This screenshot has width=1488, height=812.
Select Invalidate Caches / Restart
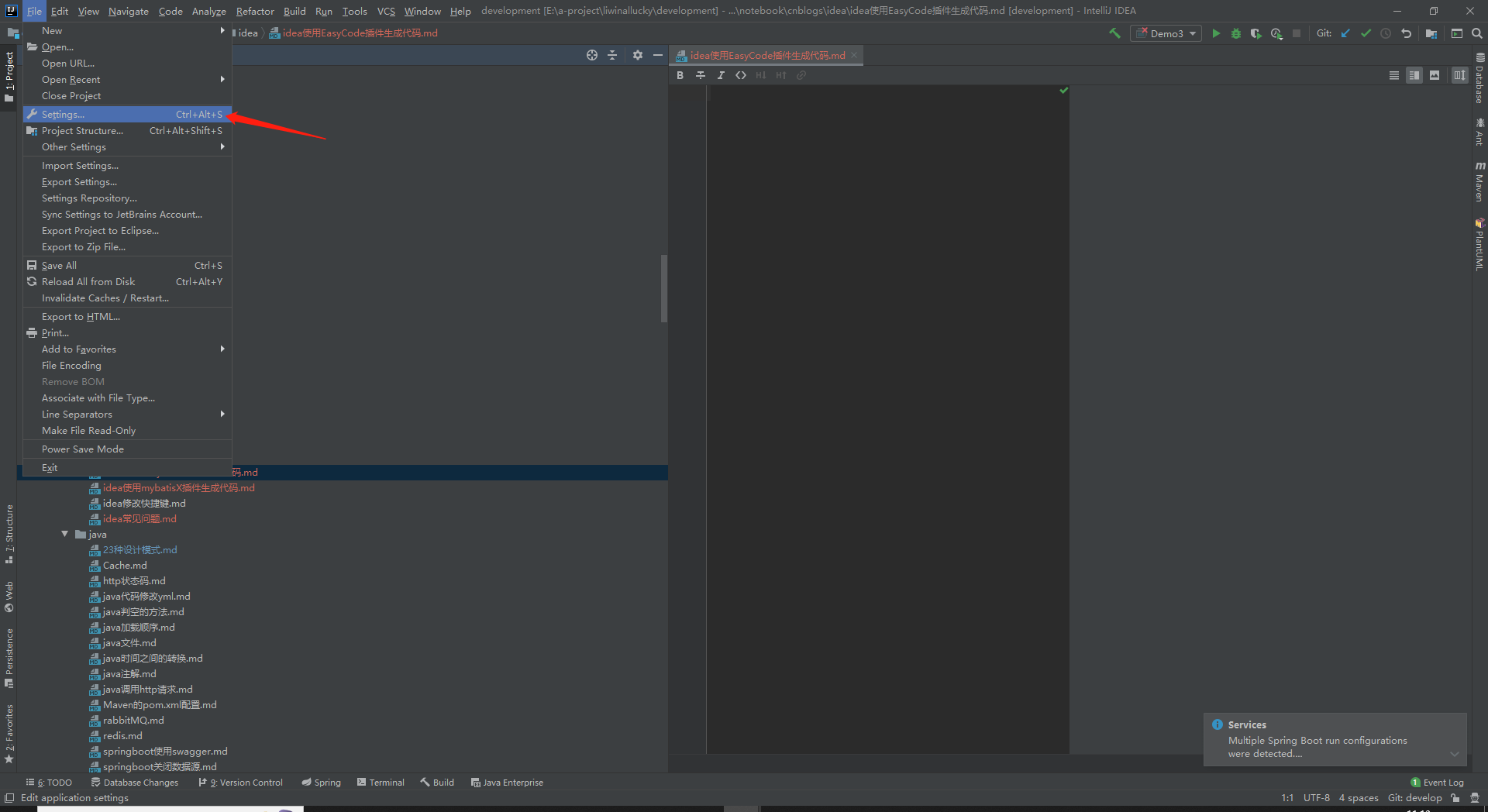coord(127,298)
